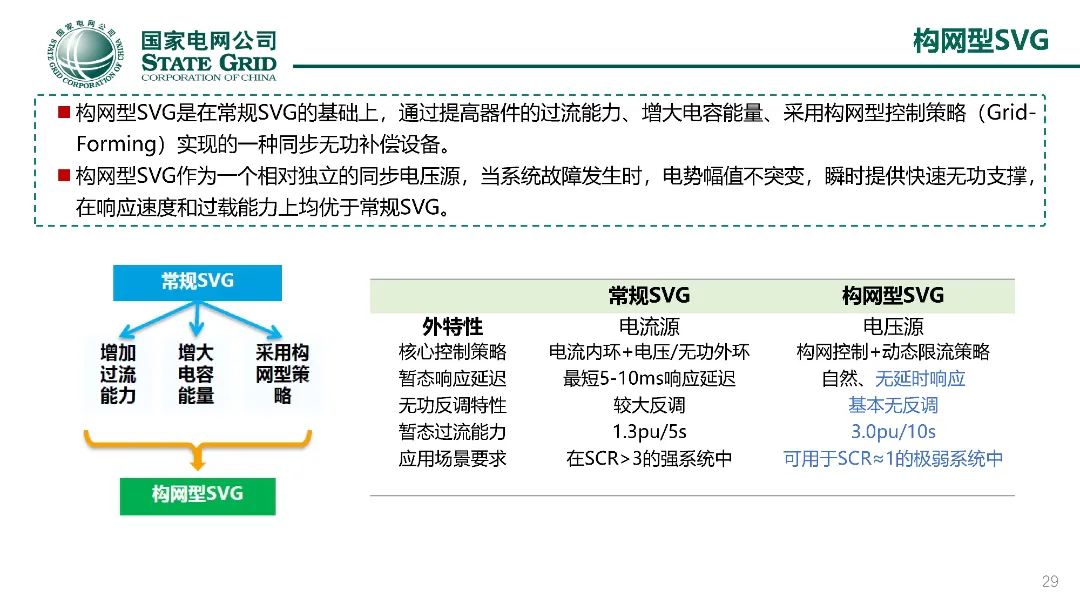
Task: Select the blue 常规SVG box
Action: click(197, 282)
